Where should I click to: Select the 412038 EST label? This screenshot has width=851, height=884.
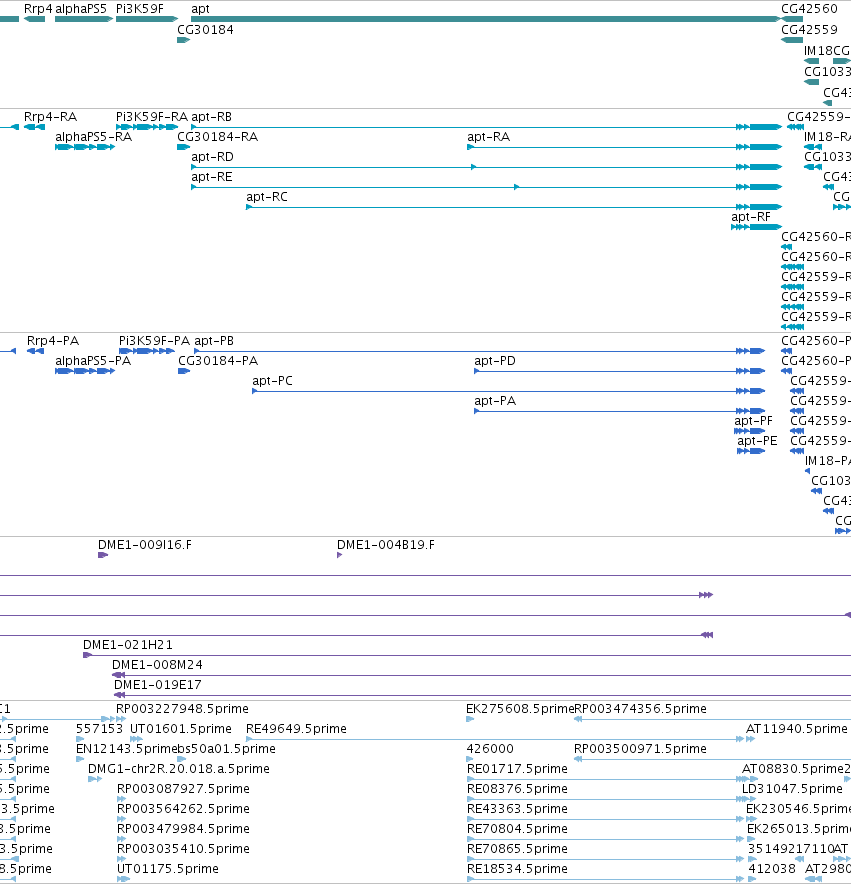pyautogui.click(x=771, y=869)
